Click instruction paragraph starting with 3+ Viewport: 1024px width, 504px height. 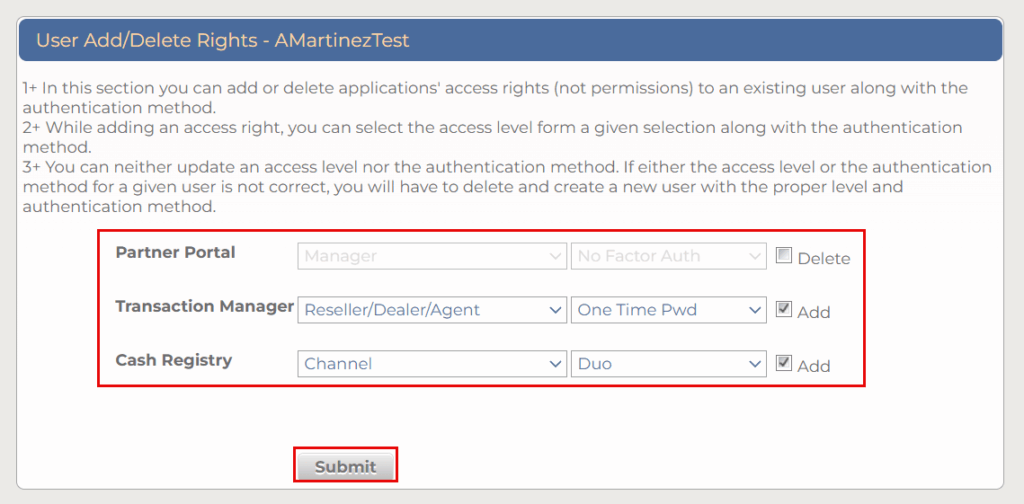[x=506, y=187]
